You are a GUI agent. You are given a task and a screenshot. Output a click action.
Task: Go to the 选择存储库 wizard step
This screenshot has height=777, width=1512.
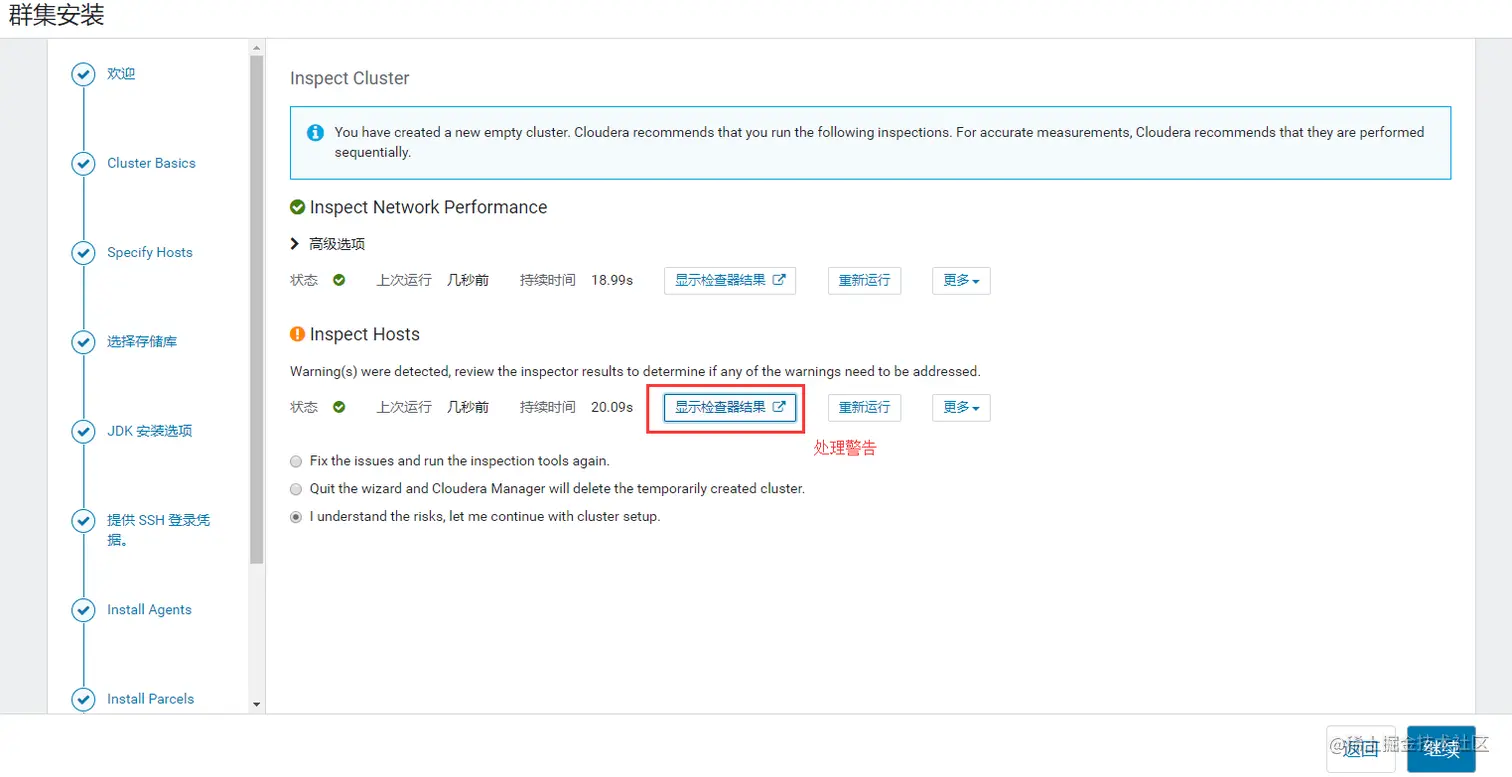[142, 342]
